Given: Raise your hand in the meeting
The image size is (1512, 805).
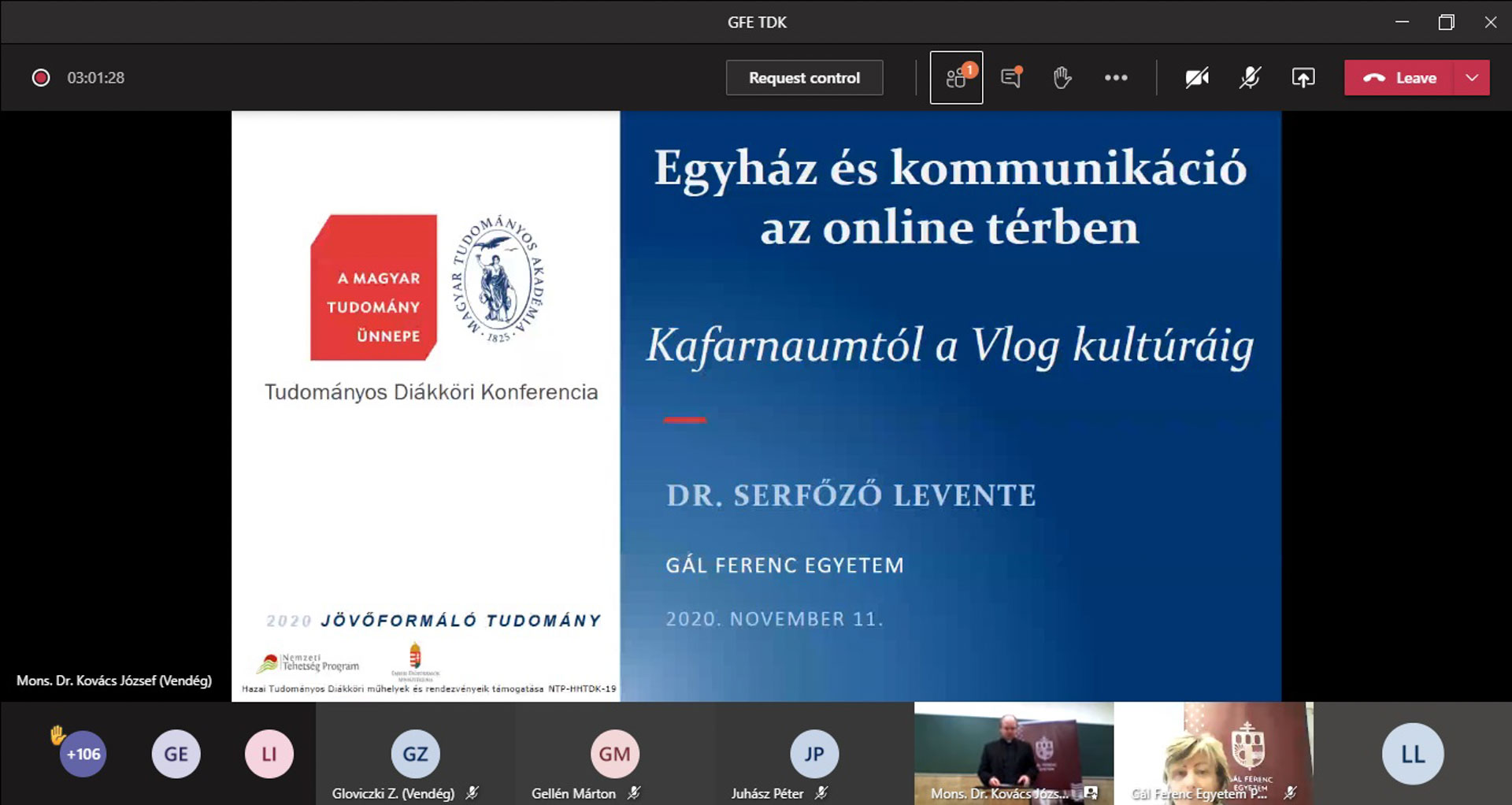Looking at the screenshot, I should pyautogui.click(x=1062, y=78).
